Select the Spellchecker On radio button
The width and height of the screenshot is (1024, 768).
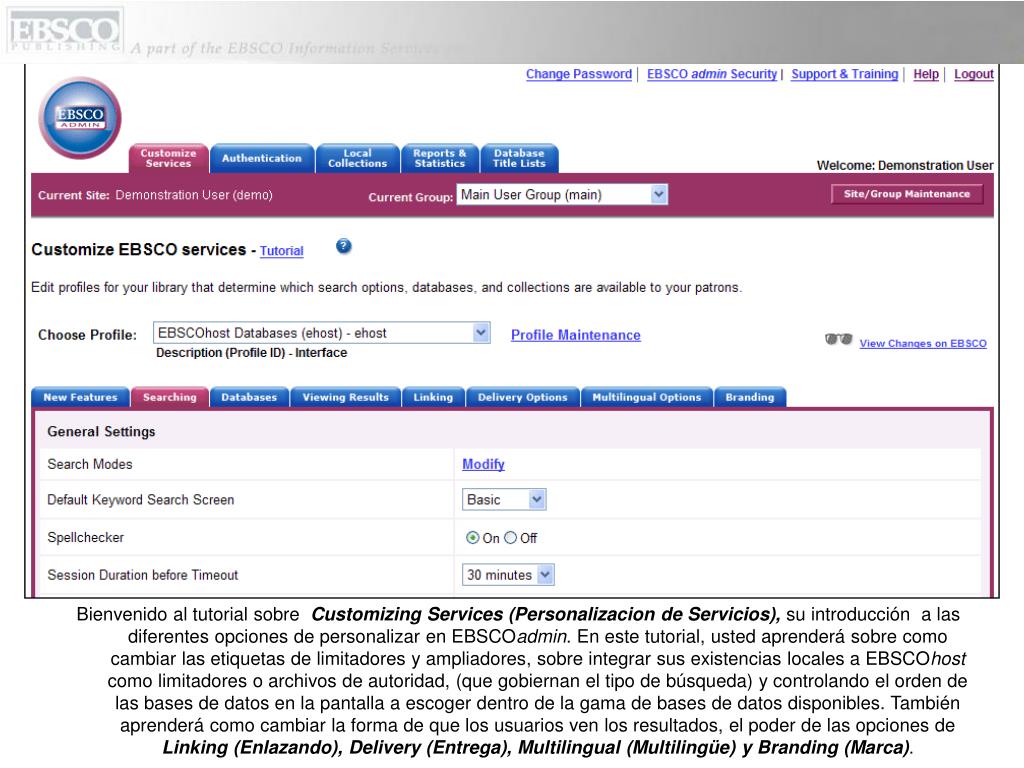pyautogui.click(x=472, y=537)
